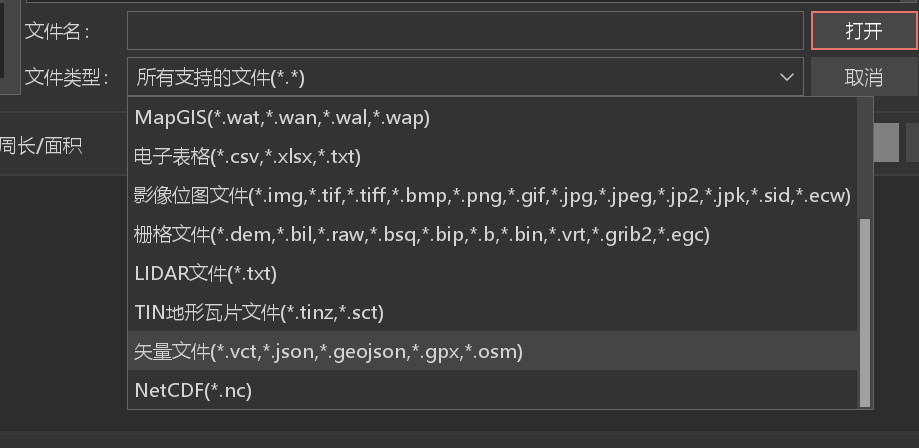Click the 打开 button
The height and width of the screenshot is (448, 919).
tap(864, 31)
